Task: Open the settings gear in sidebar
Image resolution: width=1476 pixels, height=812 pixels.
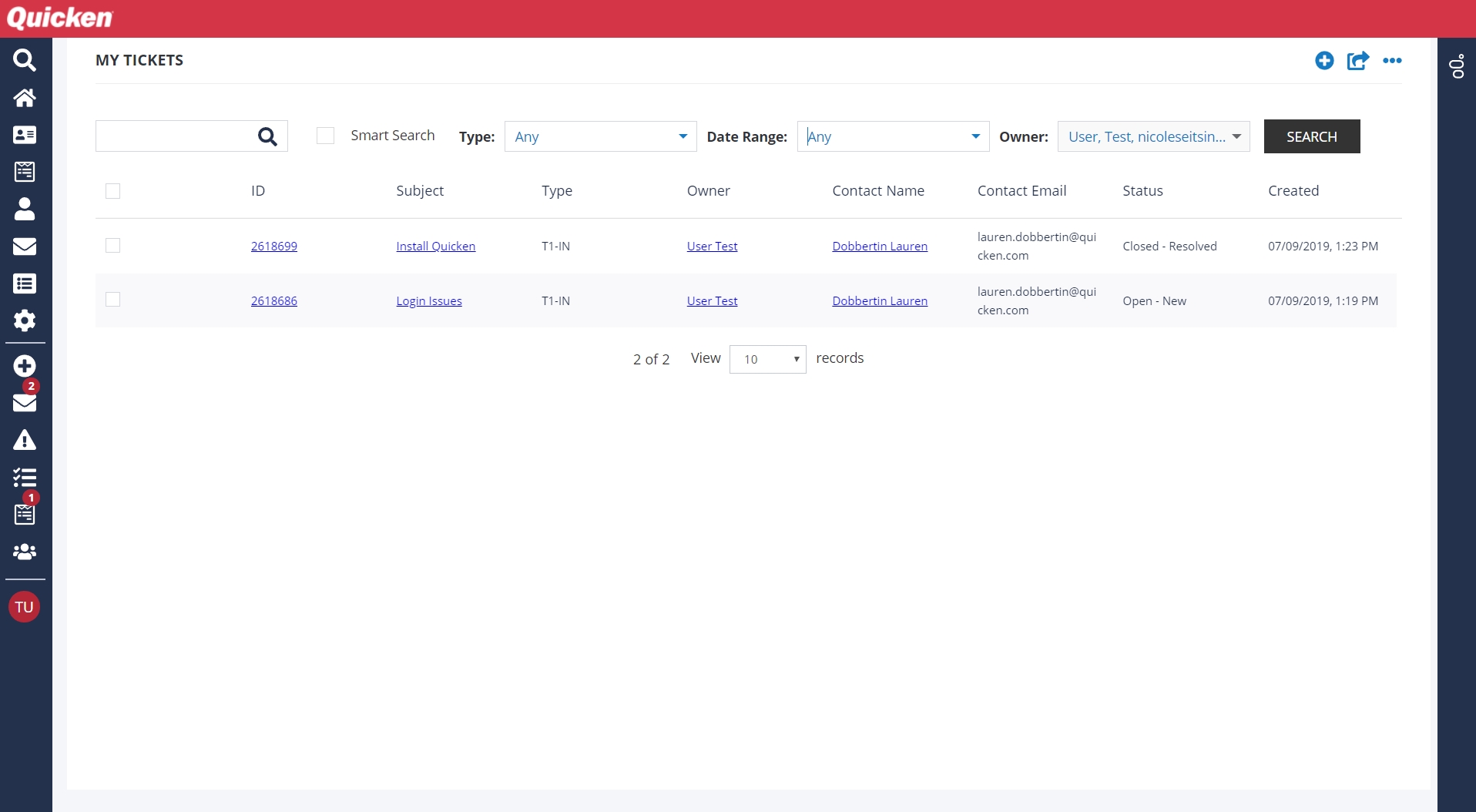Action: 25,320
